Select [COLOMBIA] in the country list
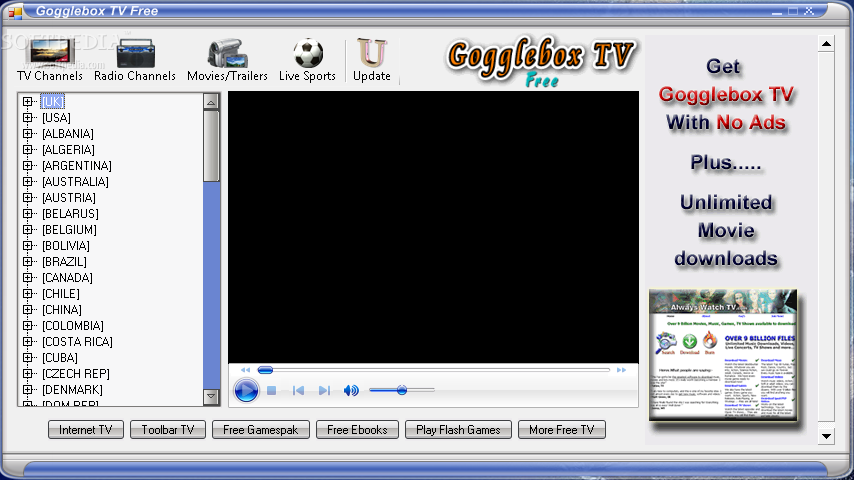This screenshot has height=480, width=854. (x=73, y=326)
